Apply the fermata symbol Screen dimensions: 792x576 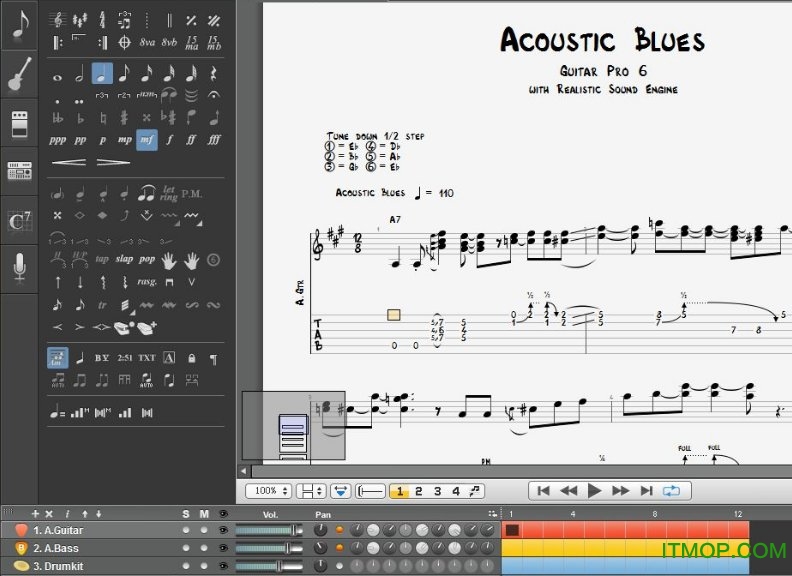tap(214, 94)
